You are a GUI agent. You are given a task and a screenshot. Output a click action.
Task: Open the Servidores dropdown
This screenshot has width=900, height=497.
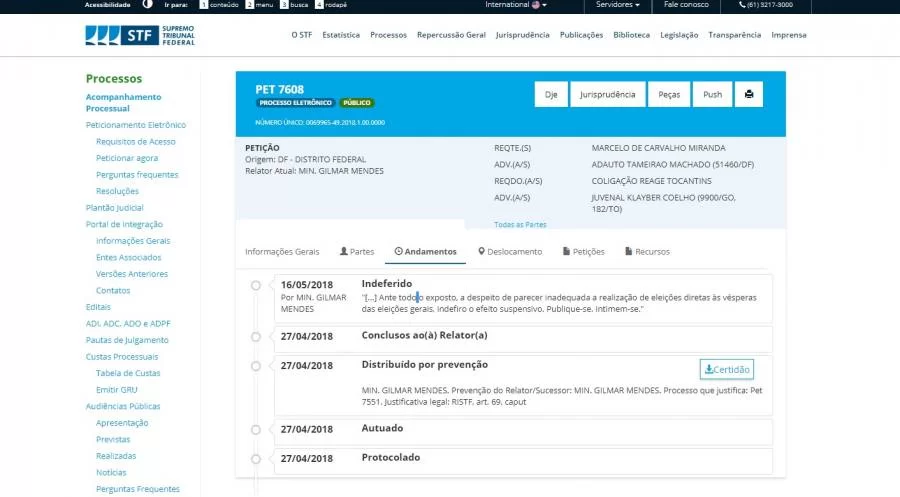[617, 5]
